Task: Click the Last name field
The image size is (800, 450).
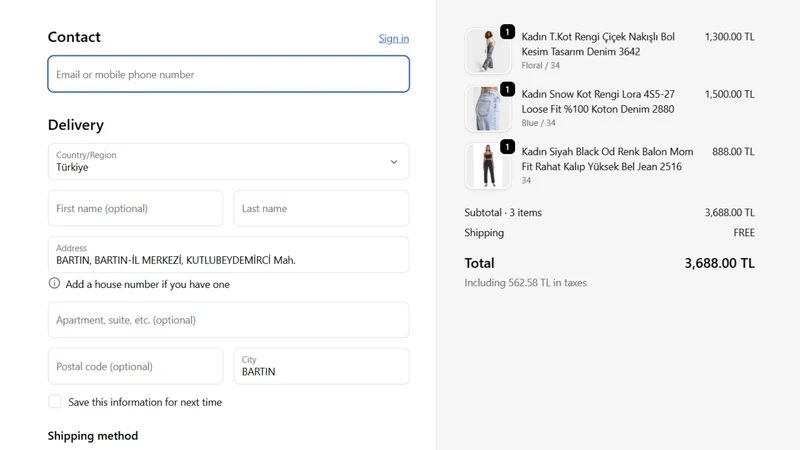Action: point(321,208)
